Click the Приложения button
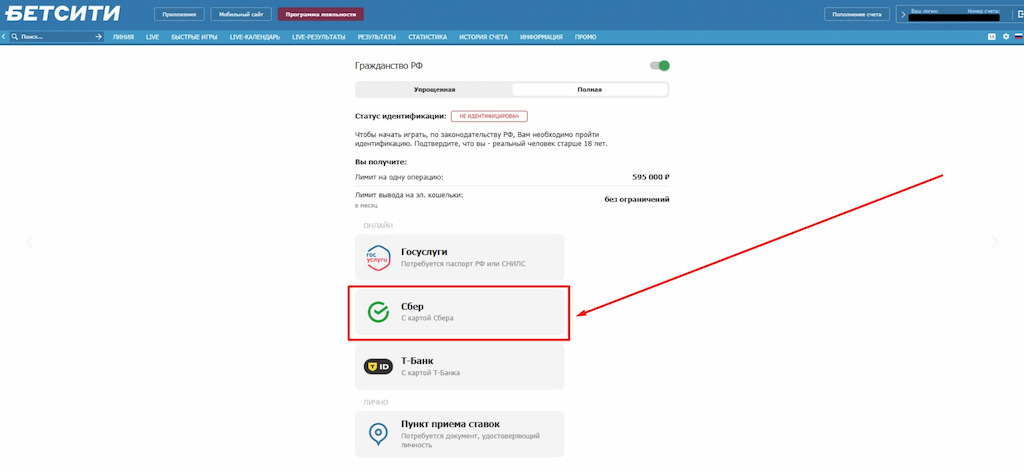The width and height of the screenshot is (1024, 472). (180, 14)
